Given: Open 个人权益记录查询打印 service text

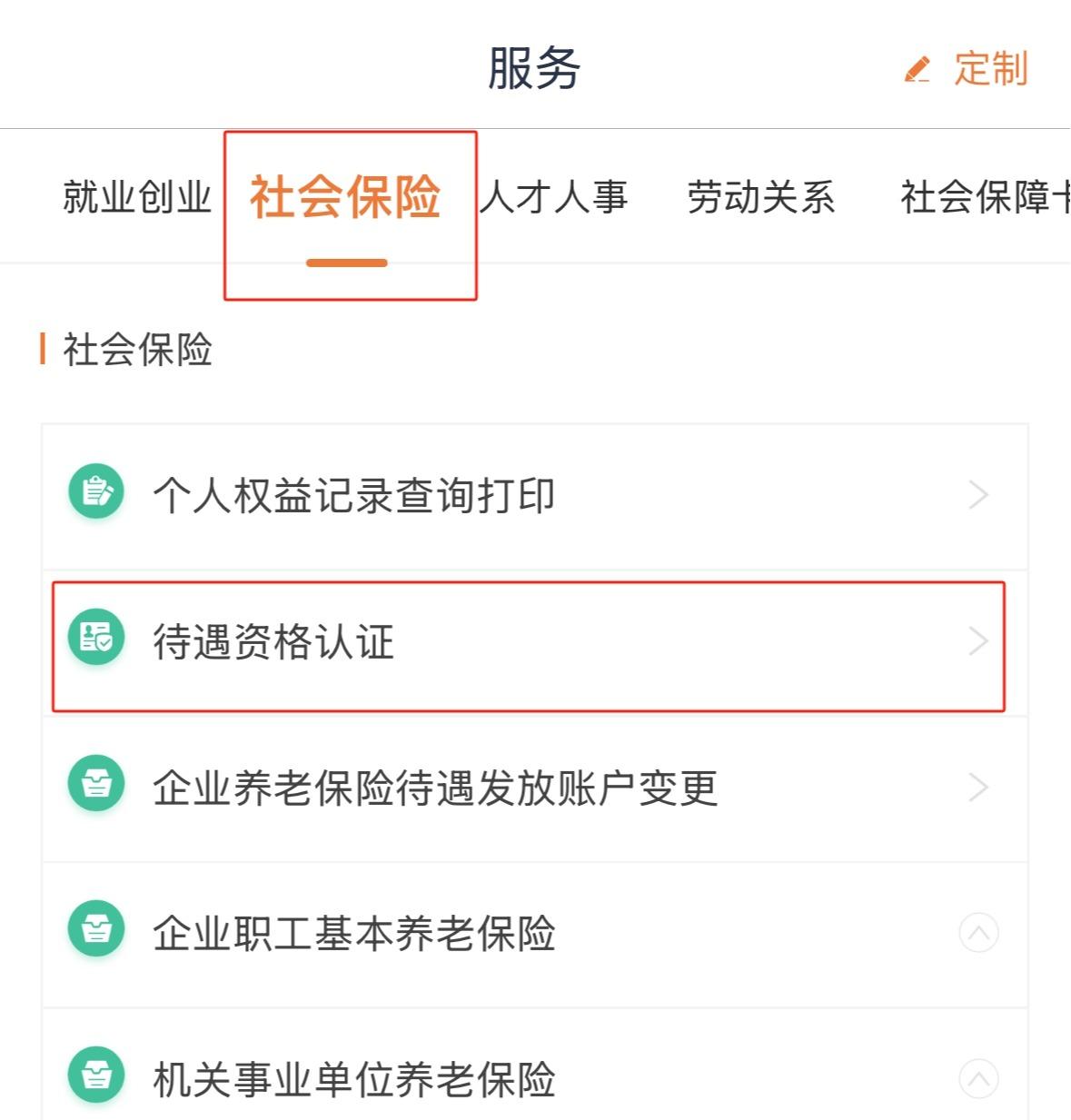Looking at the screenshot, I should pyautogui.click(x=353, y=496).
